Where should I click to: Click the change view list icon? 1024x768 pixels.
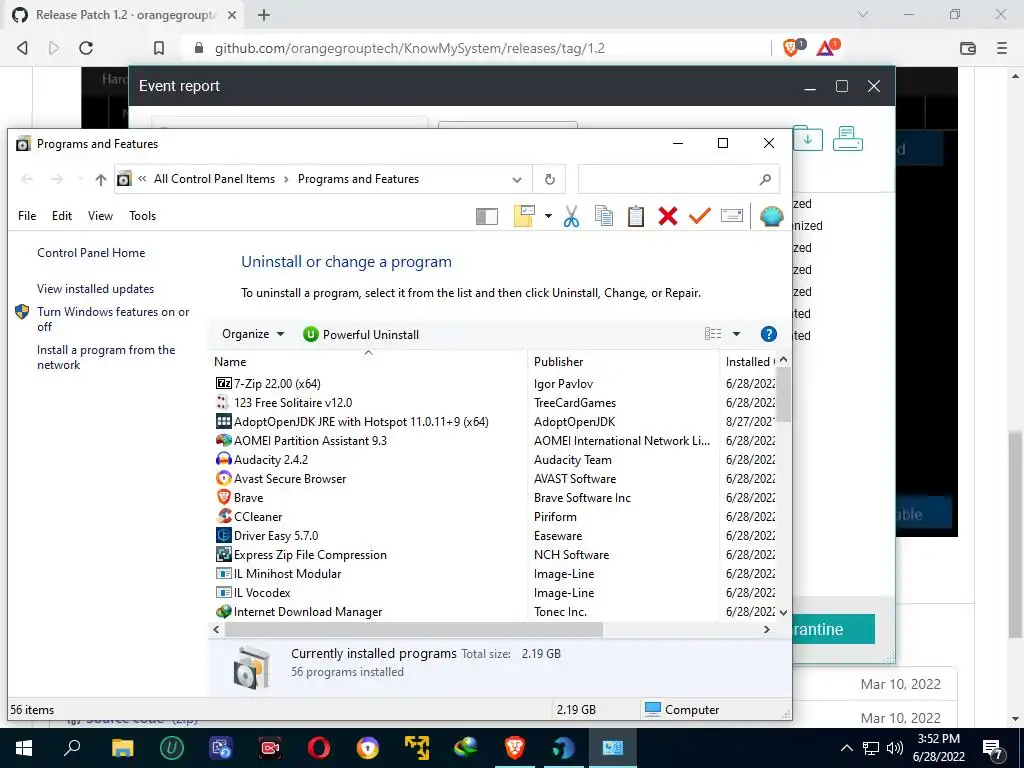(713, 334)
